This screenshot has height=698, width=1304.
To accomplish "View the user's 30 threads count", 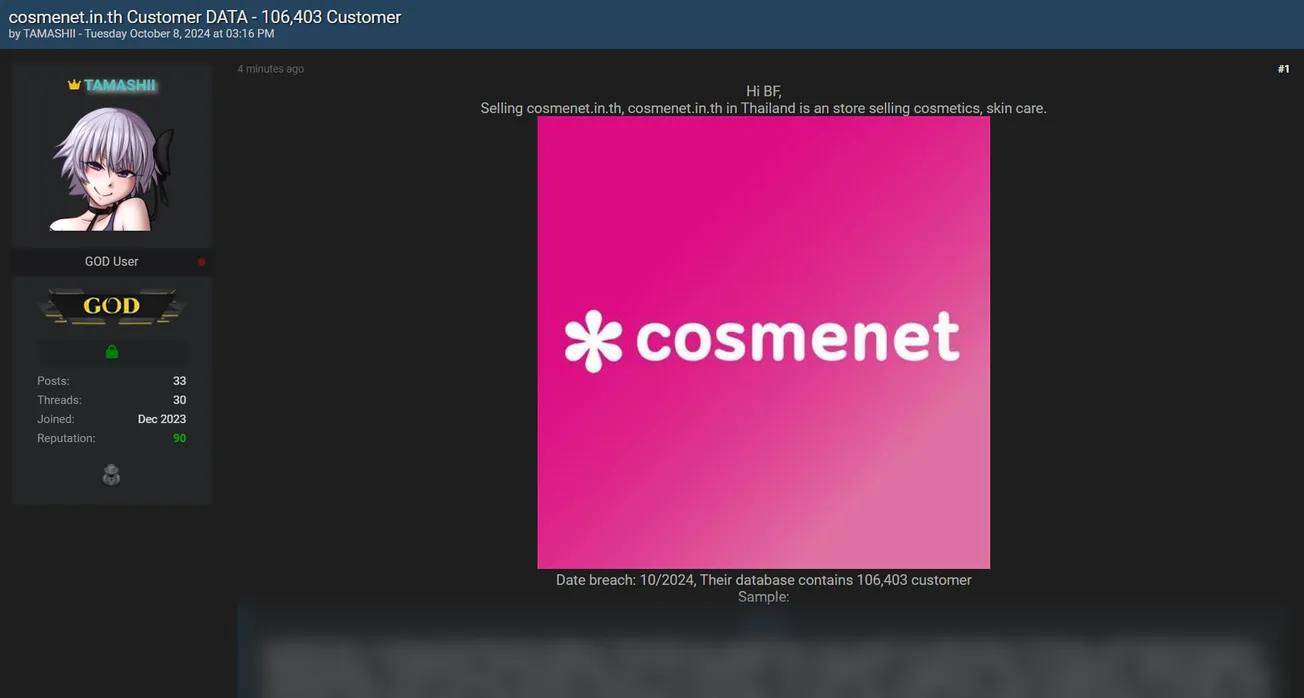I will pyautogui.click(x=179, y=400).
